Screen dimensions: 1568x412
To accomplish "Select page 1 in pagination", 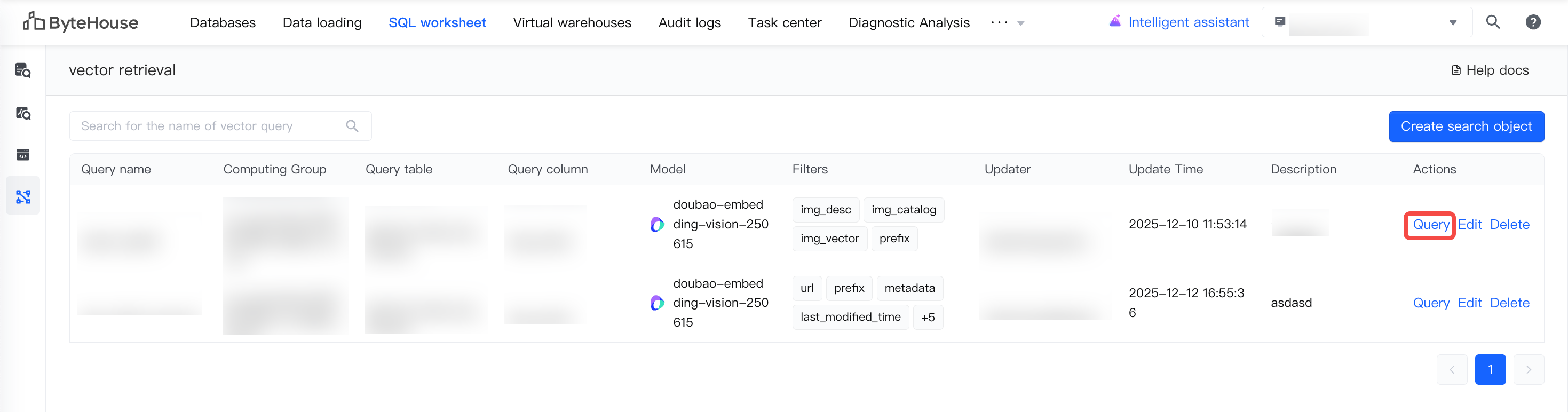I will point(1490,369).
